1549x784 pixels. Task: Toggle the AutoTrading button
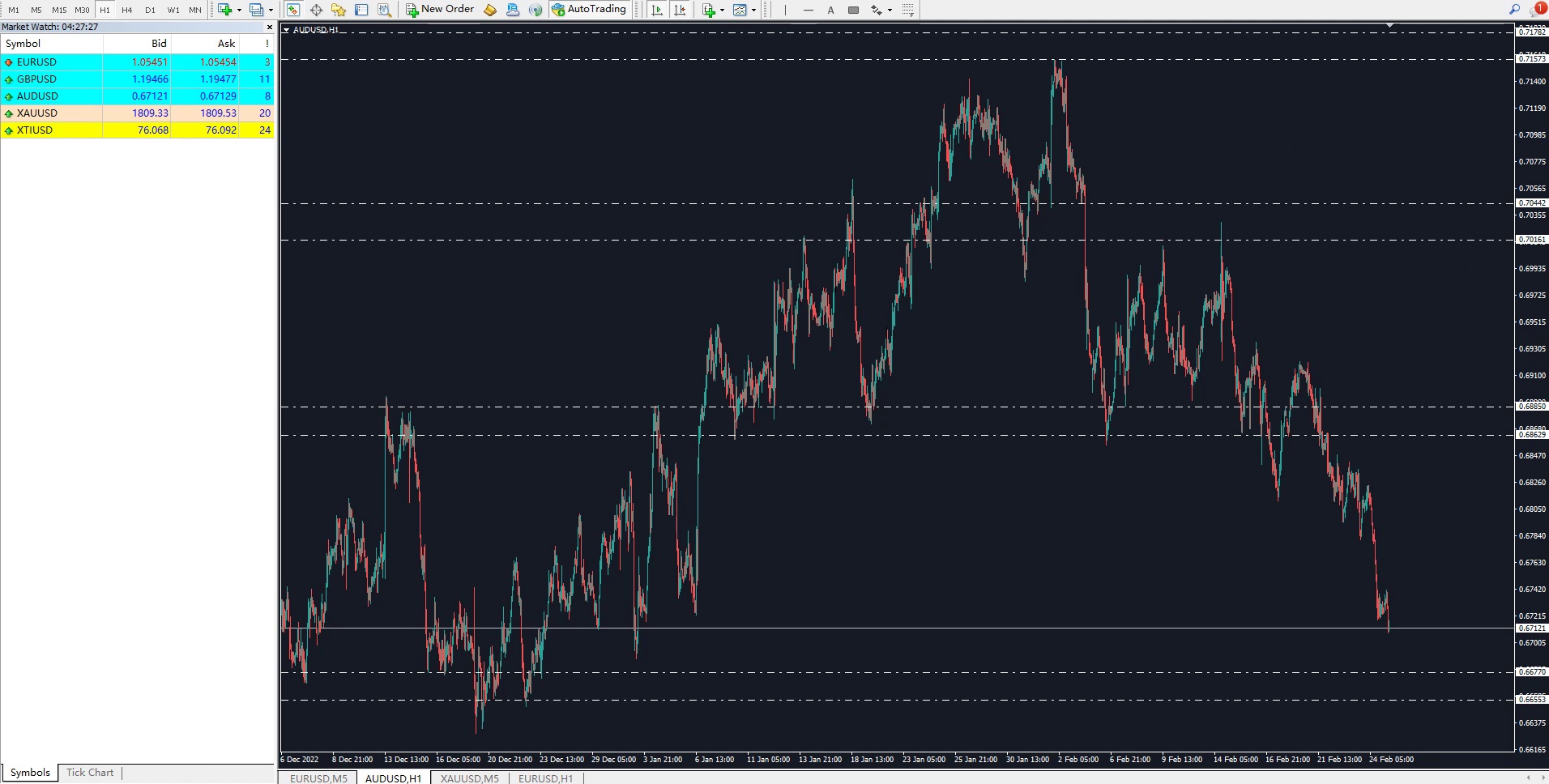coord(589,10)
